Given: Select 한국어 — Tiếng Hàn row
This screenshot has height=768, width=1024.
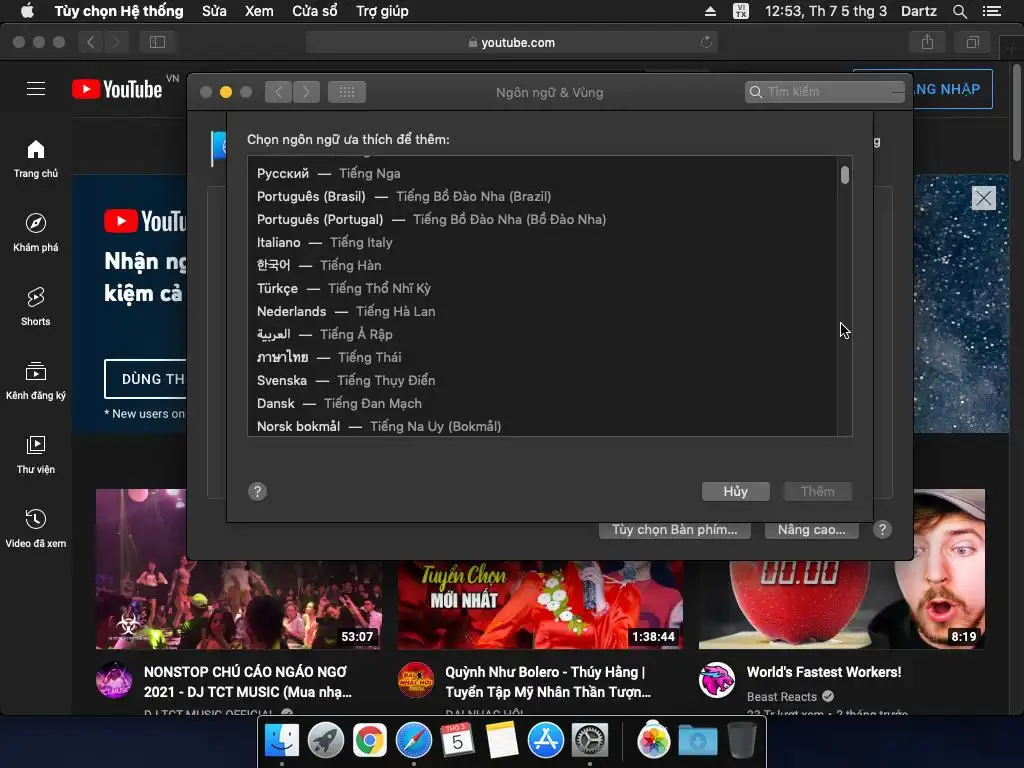Looking at the screenshot, I should coord(542,265).
